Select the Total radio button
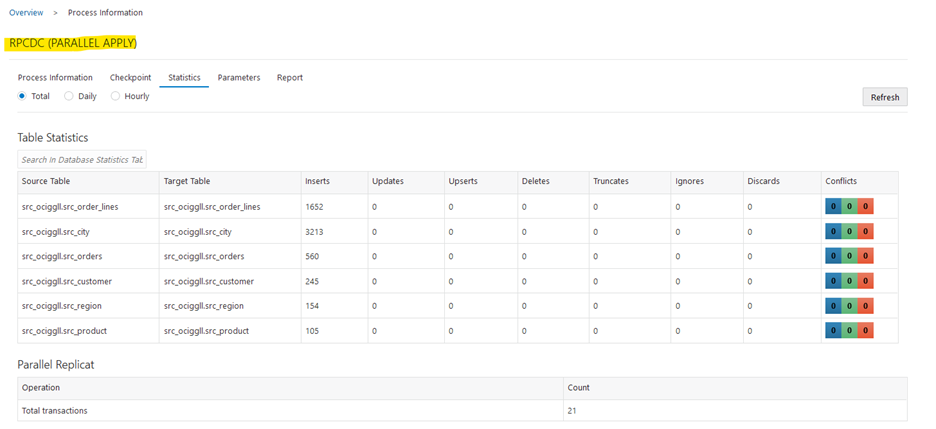 [22, 96]
